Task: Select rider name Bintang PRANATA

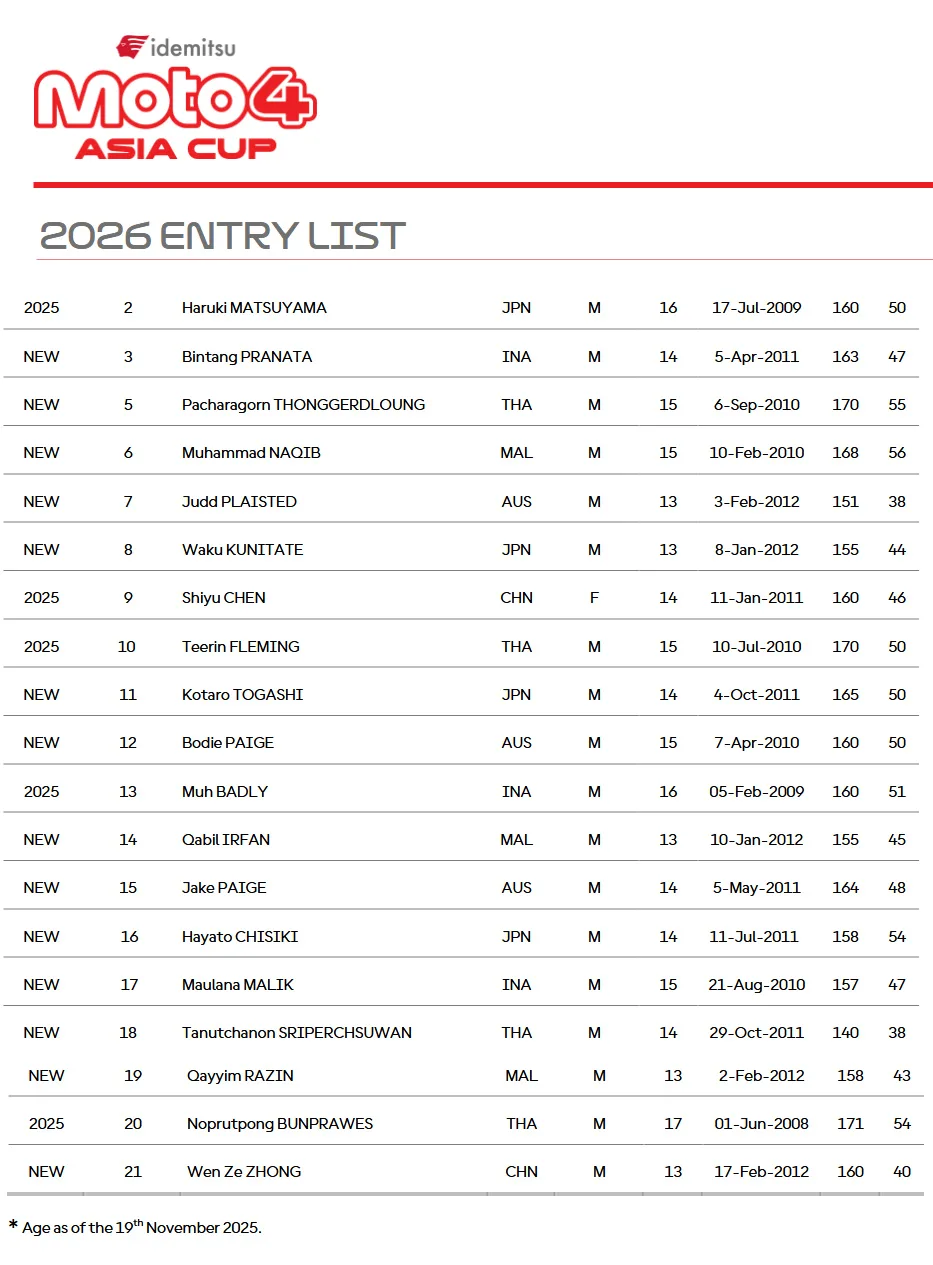Action: [247, 357]
